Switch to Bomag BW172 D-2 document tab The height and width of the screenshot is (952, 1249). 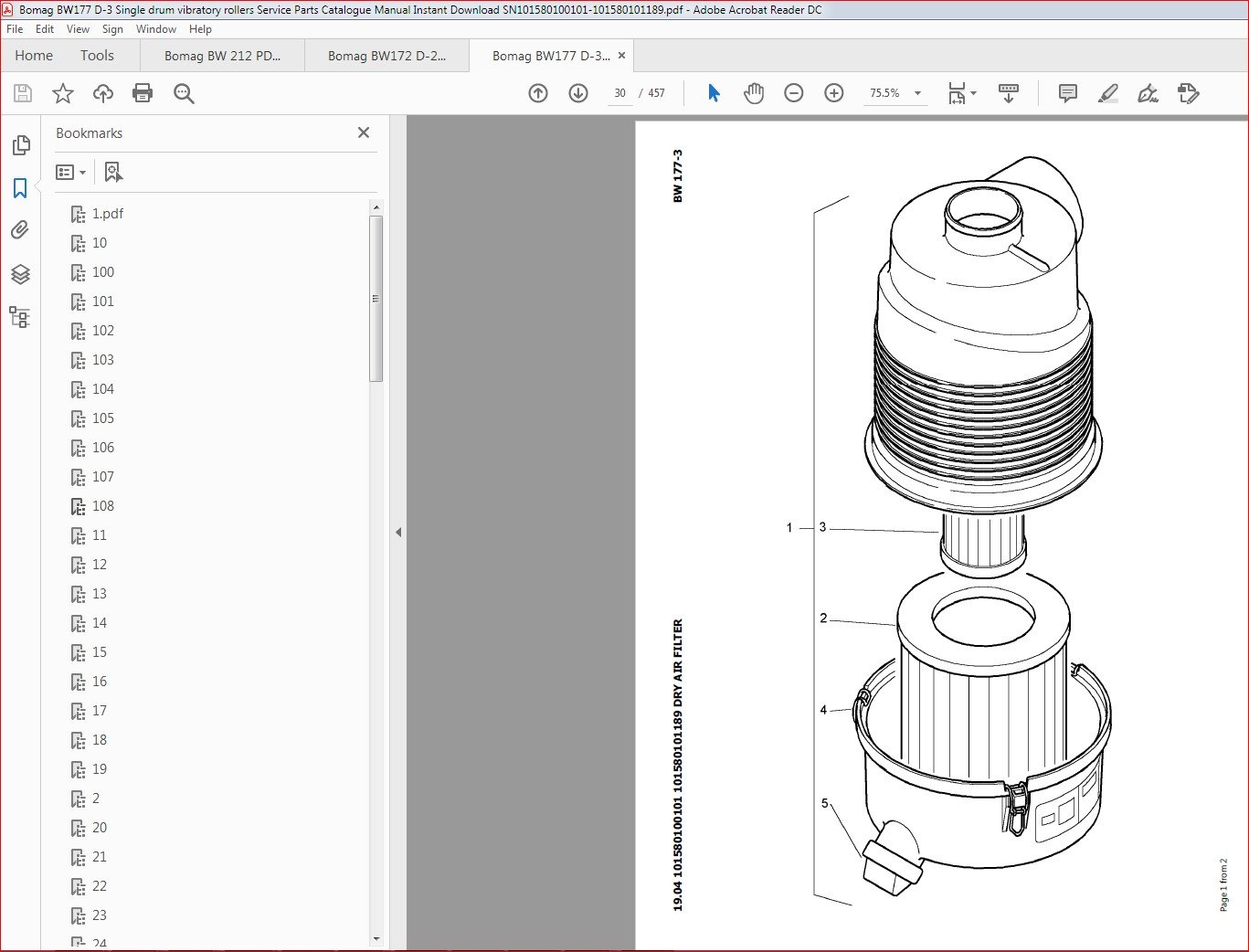tap(386, 56)
